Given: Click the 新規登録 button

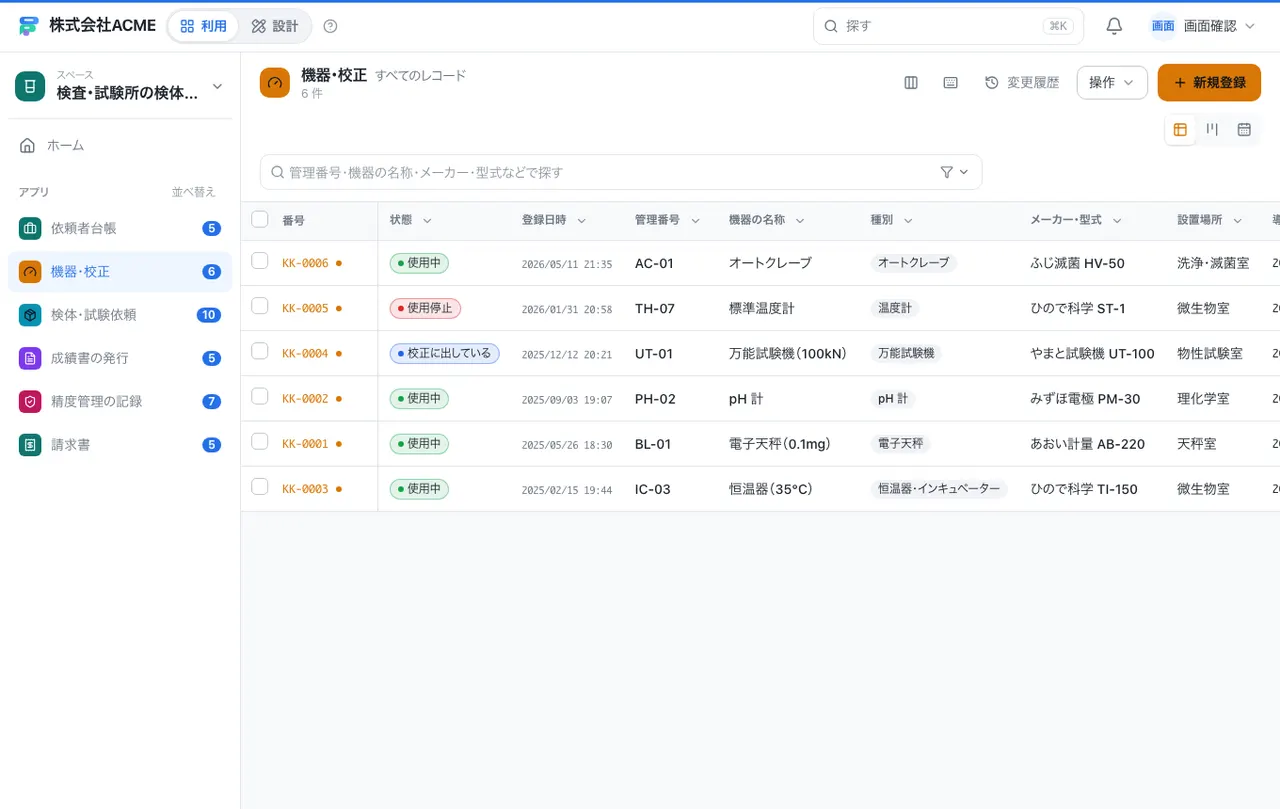Looking at the screenshot, I should point(1209,83).
